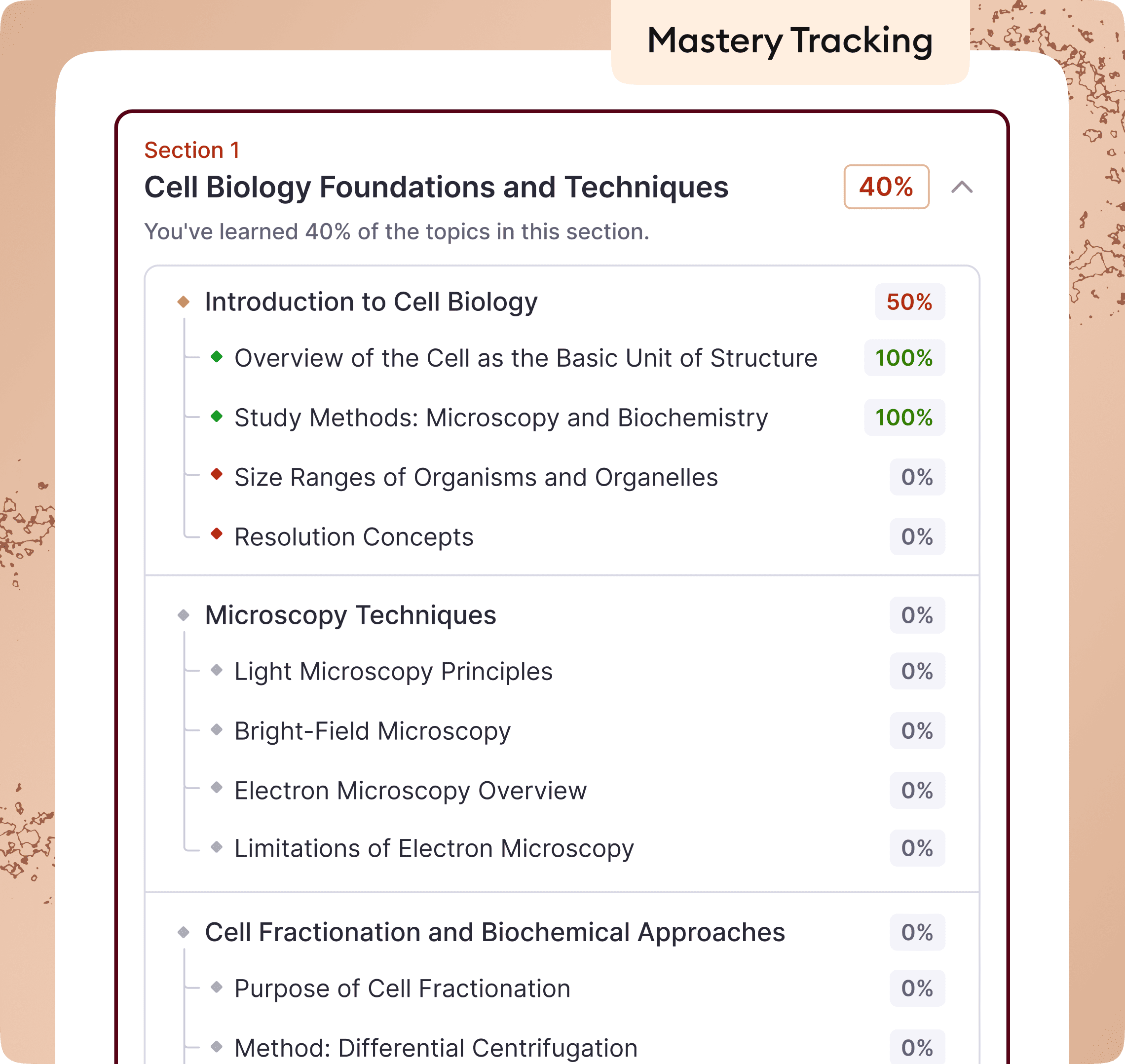Click the 40% section score badge
This screenshot has height=1064, width=1125.
[886, 187]
